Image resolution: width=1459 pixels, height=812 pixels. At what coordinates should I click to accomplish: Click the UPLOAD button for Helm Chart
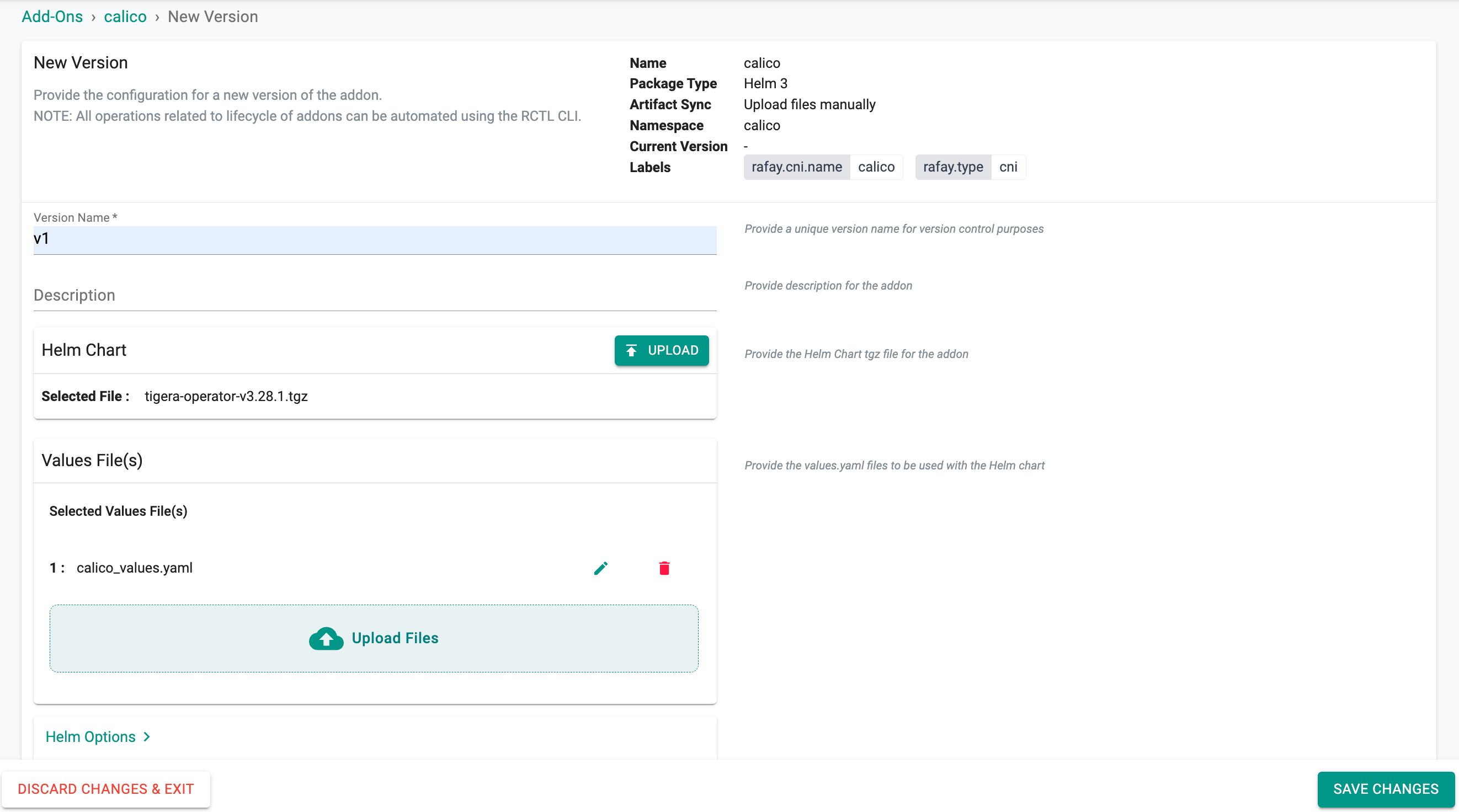(x=662, y=350)
